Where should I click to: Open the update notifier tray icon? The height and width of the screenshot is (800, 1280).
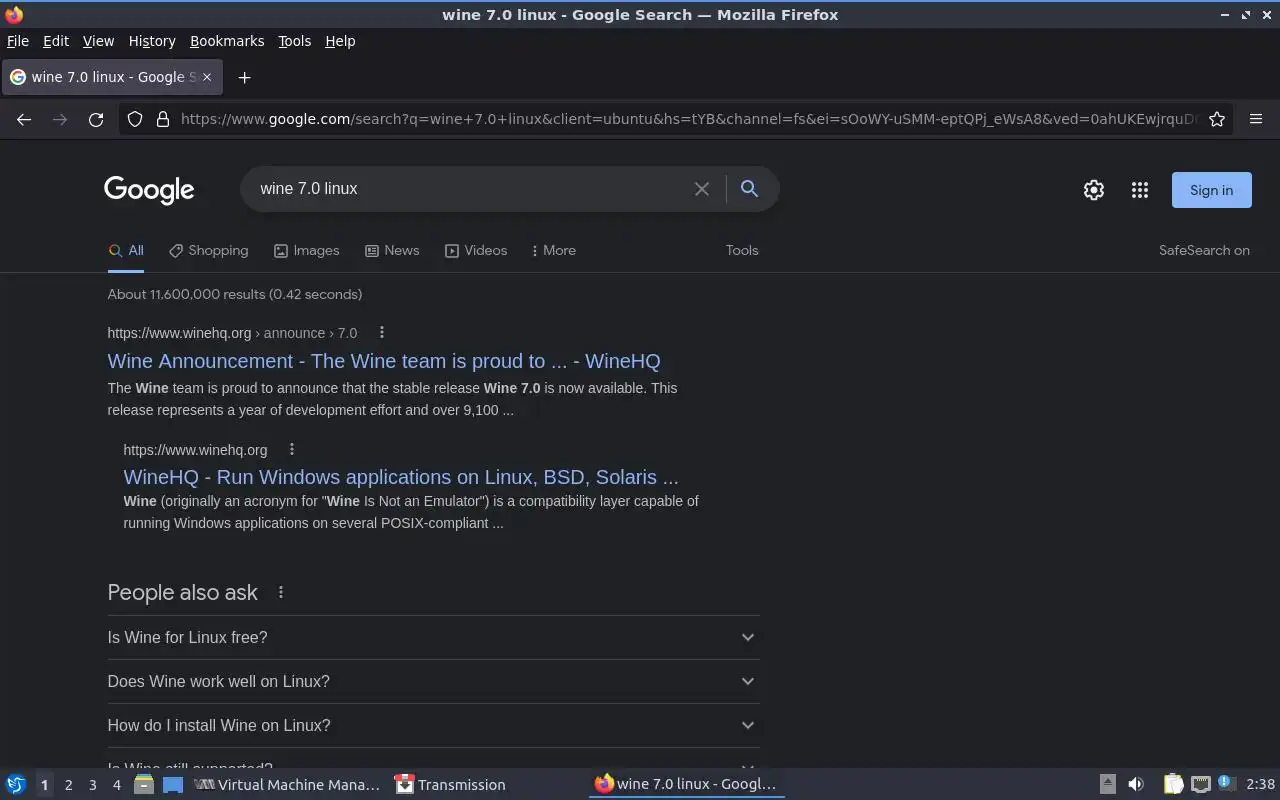[x=1227, y=784]
